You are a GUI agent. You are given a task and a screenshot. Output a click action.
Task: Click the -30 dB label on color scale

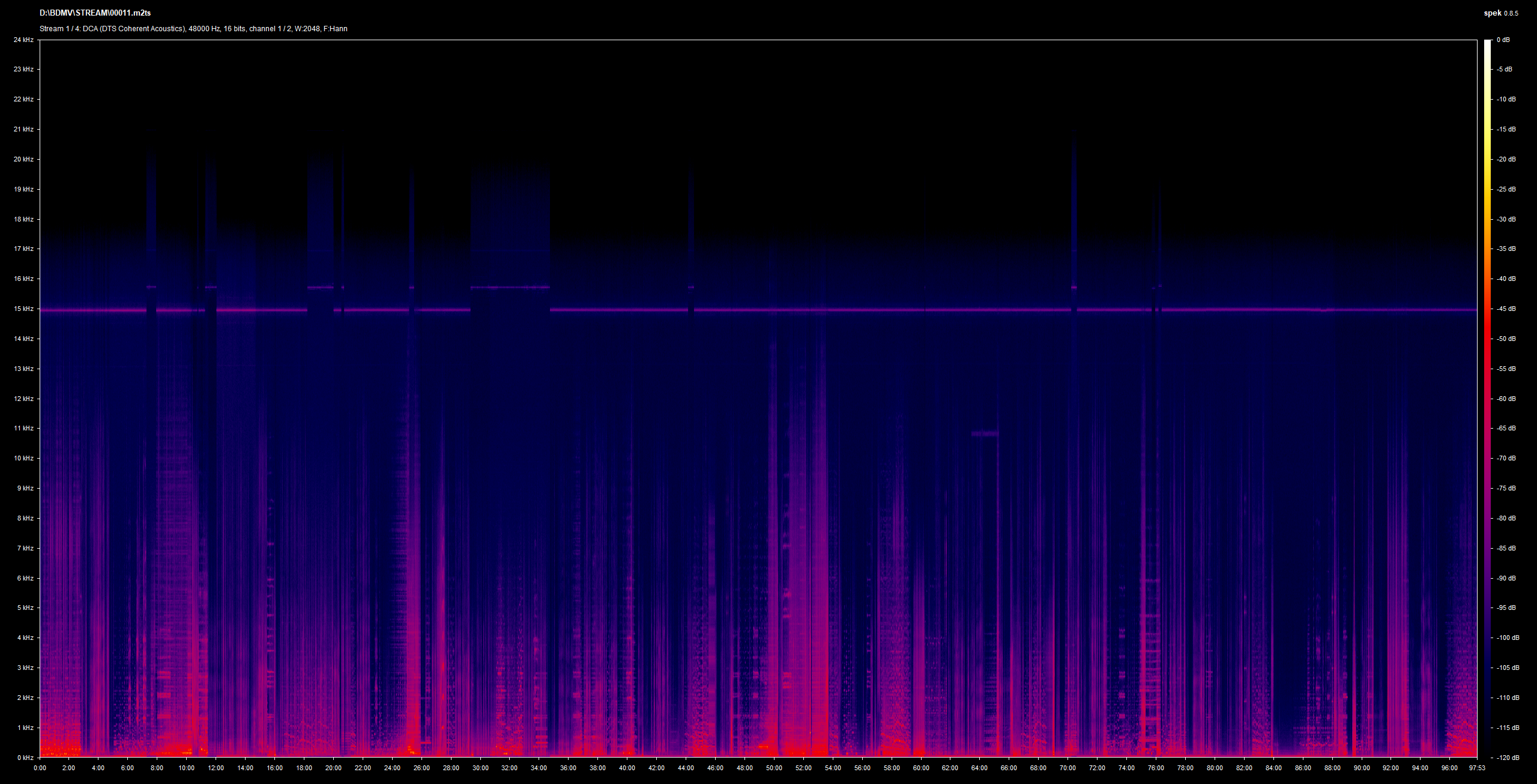click(1506, 219)
